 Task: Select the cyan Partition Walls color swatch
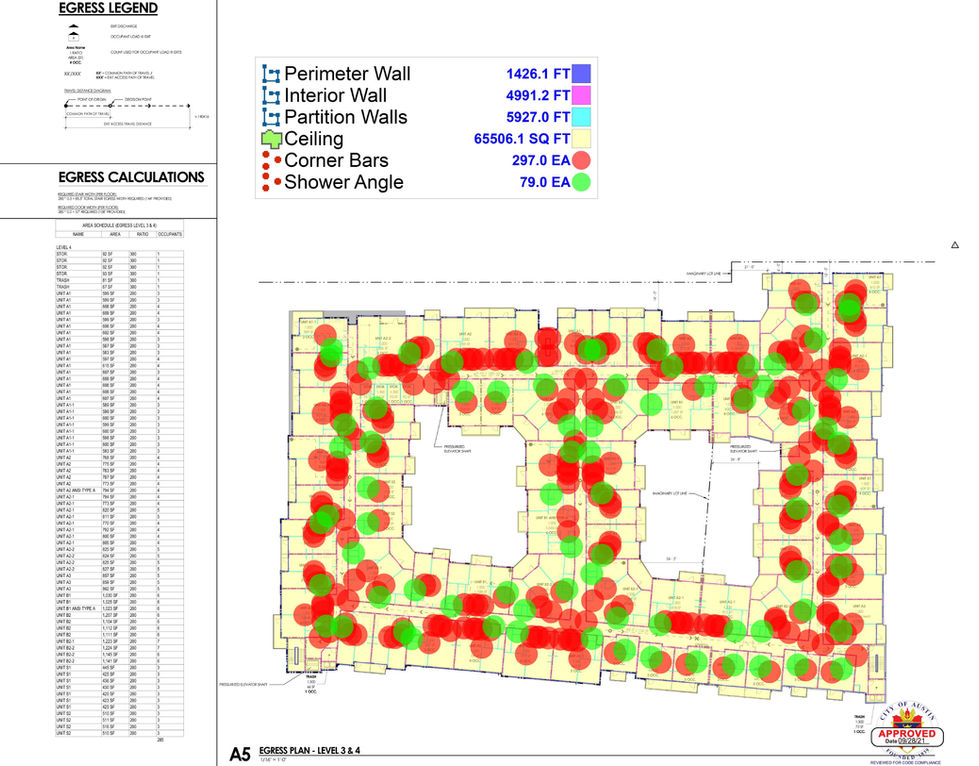(x=581, y=117)
